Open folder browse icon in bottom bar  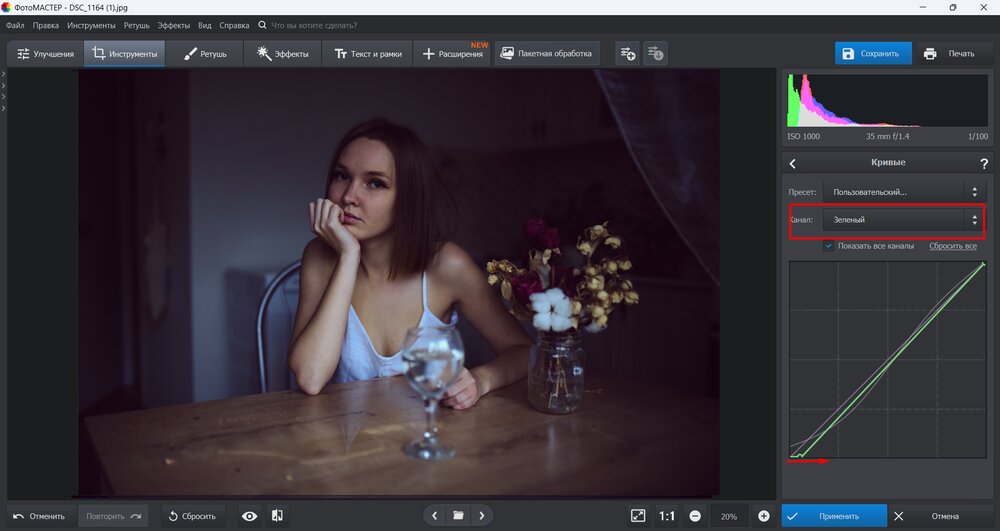[458, 516]
